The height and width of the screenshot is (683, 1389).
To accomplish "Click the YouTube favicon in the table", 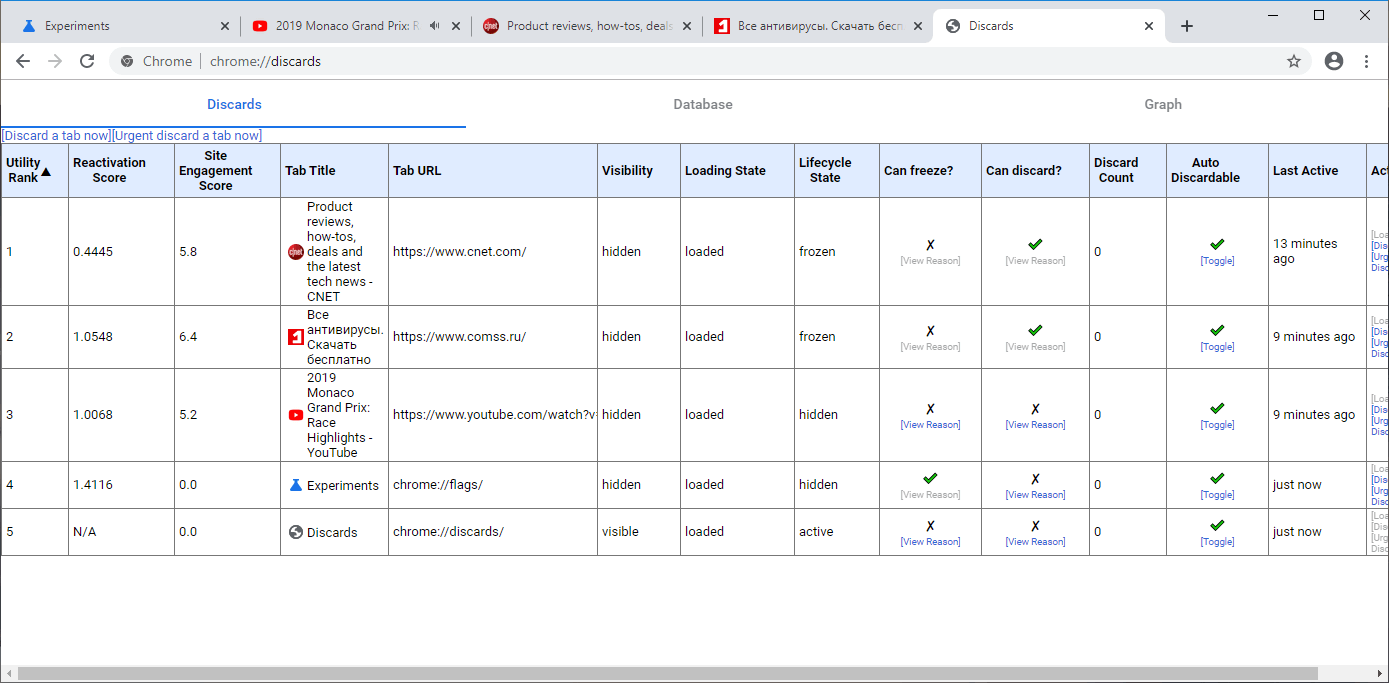I will click(295, 415).
